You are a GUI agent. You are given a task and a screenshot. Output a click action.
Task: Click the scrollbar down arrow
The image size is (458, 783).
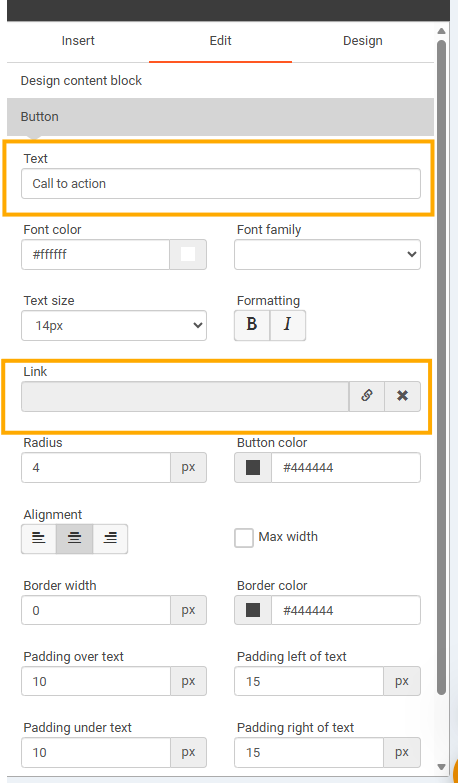(441, 767)
